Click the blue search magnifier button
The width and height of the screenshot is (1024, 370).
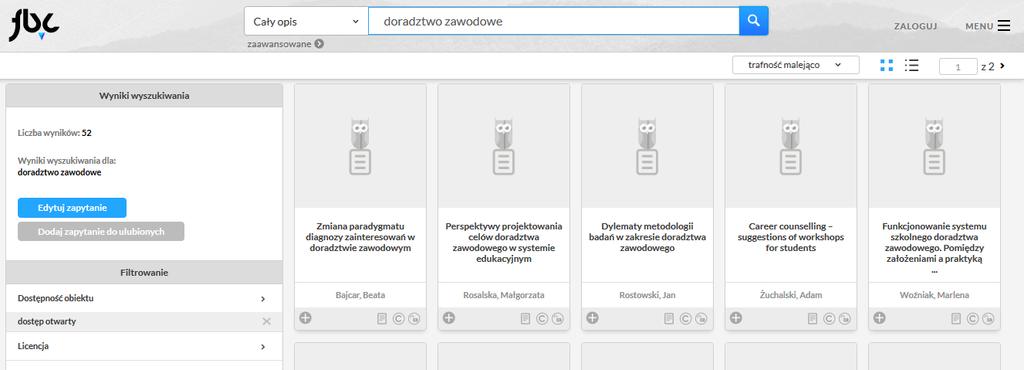pos(754,21)
